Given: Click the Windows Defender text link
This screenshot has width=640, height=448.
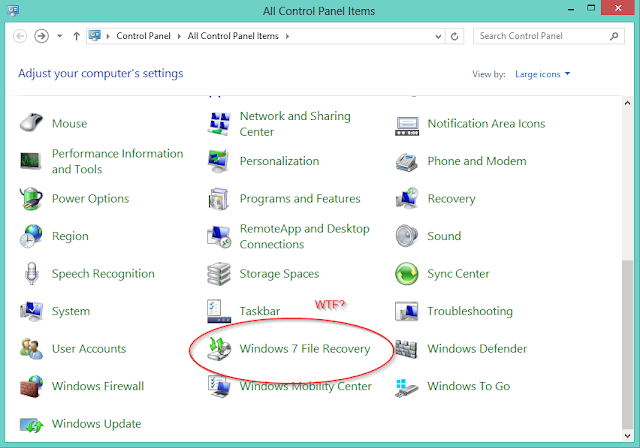Looking at the screenshot, I should coord(477,349).
